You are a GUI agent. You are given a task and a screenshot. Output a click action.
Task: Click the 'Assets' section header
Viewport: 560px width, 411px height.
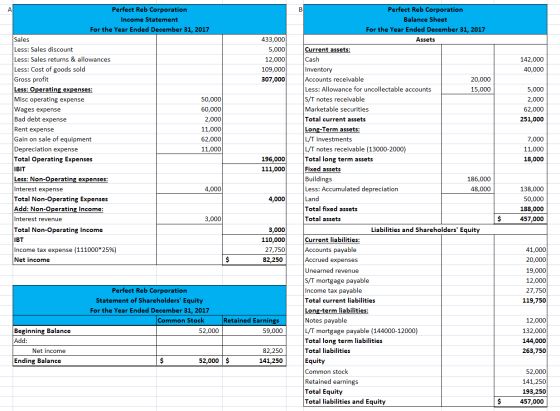coord(425,40)
